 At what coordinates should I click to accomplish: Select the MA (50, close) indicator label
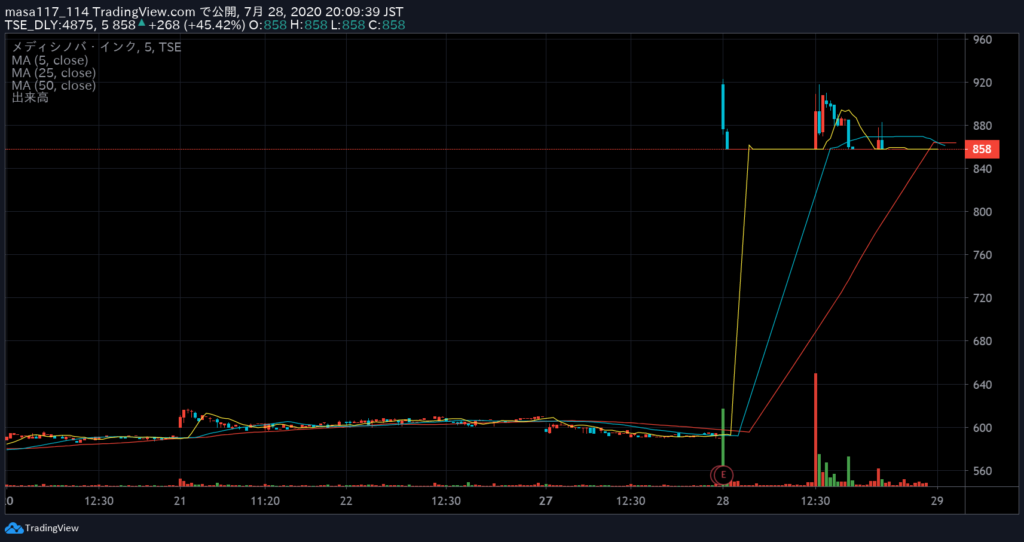pyautogui.click(x=54, y=85)
